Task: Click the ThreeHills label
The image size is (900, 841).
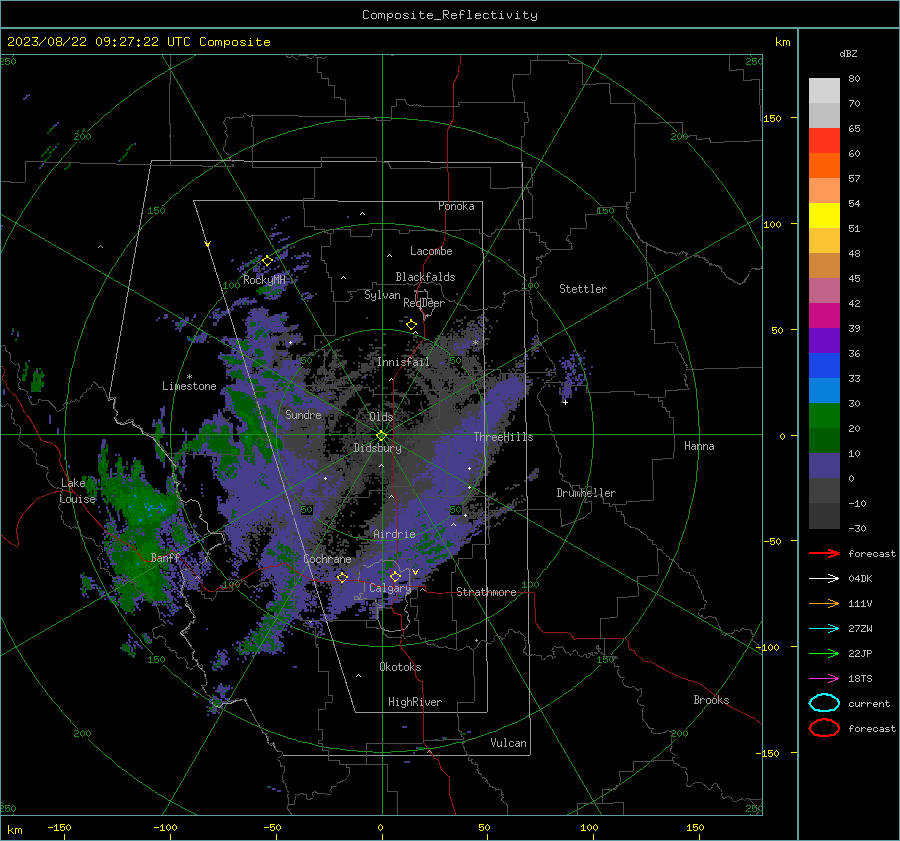Action: pyautogui.click(x=503, y=437)
